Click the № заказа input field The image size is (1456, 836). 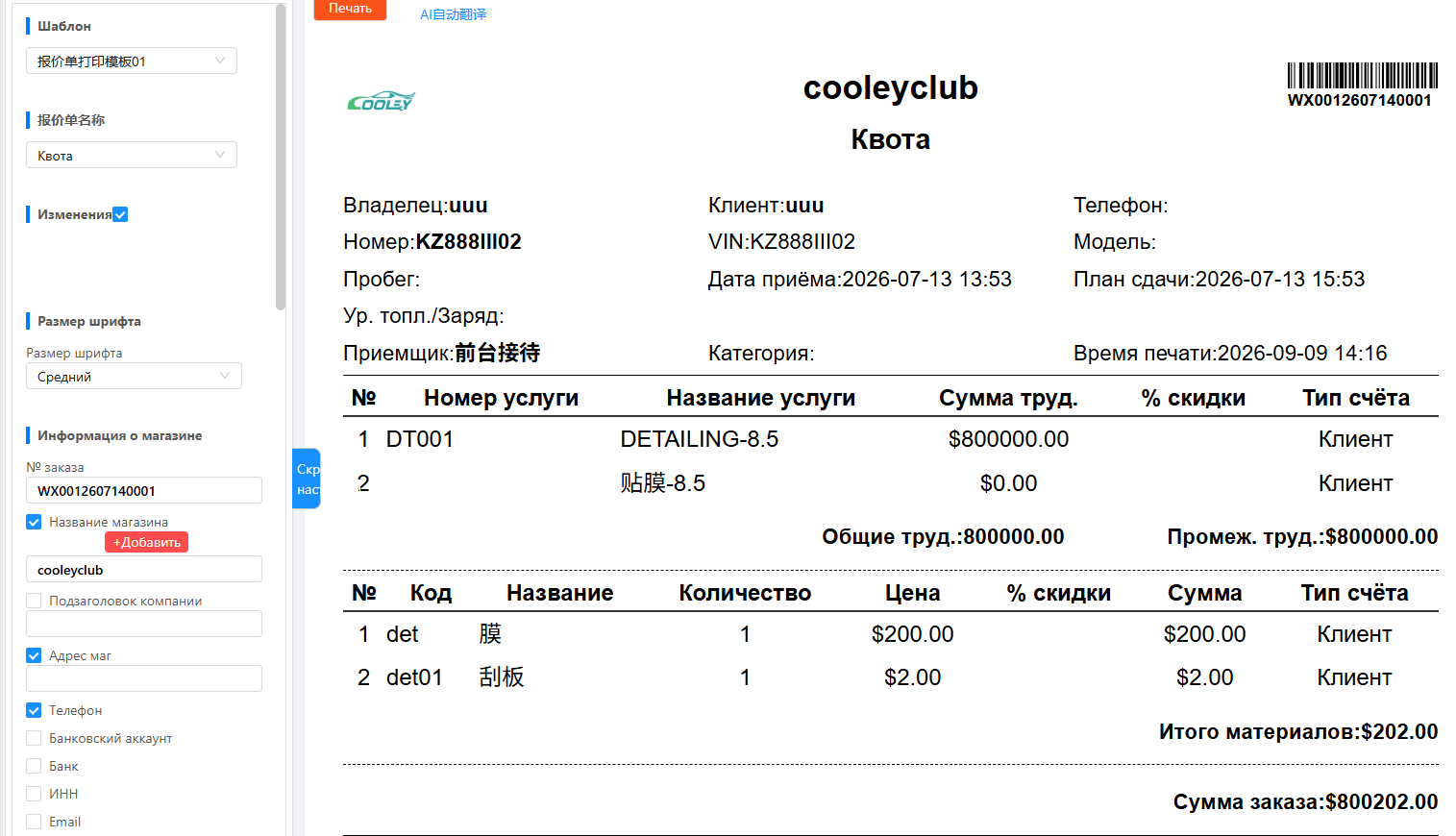[x=144, y=490]
